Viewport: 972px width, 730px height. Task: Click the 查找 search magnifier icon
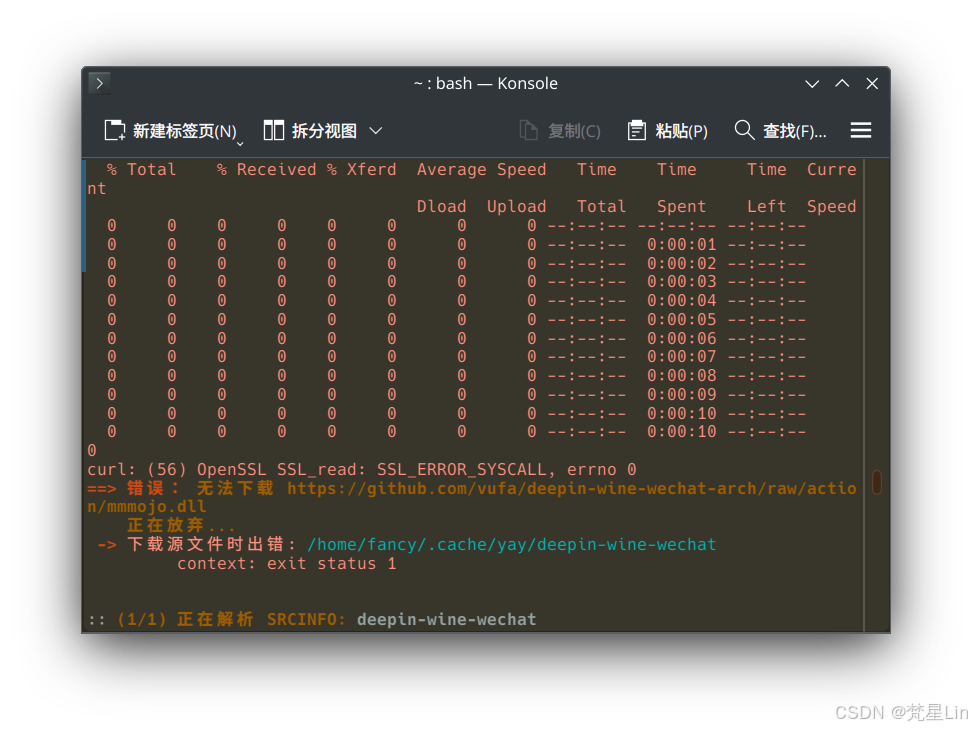pyautogui.click(x=745, y=130)
